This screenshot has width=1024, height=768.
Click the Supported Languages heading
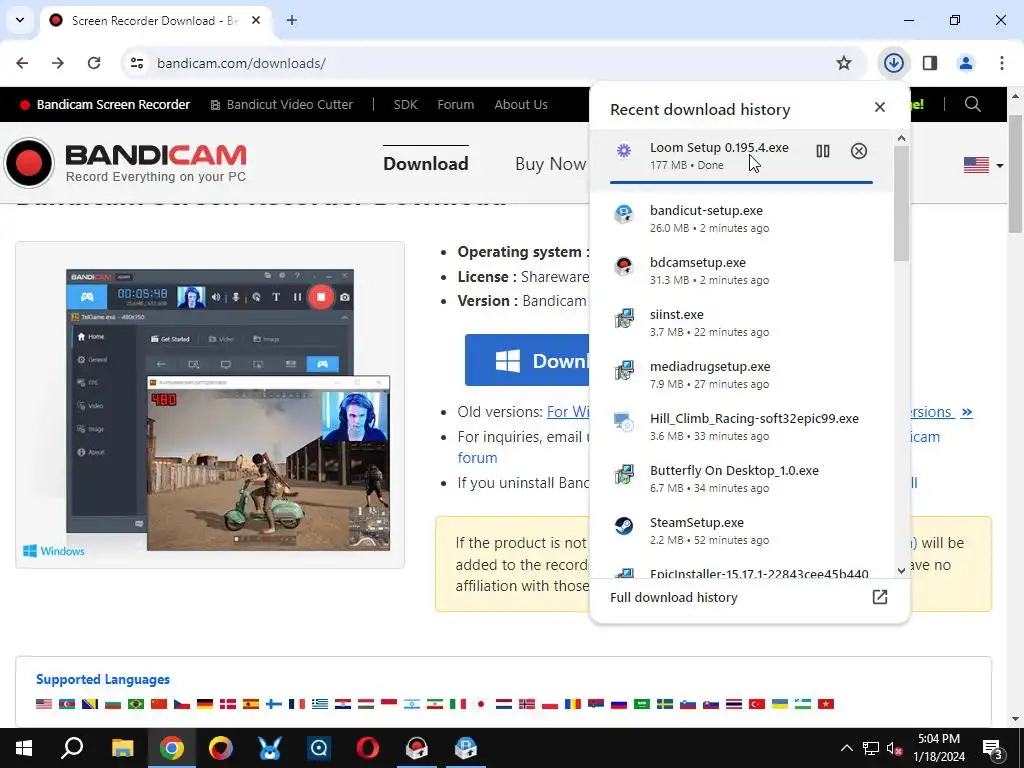point(103,679)
